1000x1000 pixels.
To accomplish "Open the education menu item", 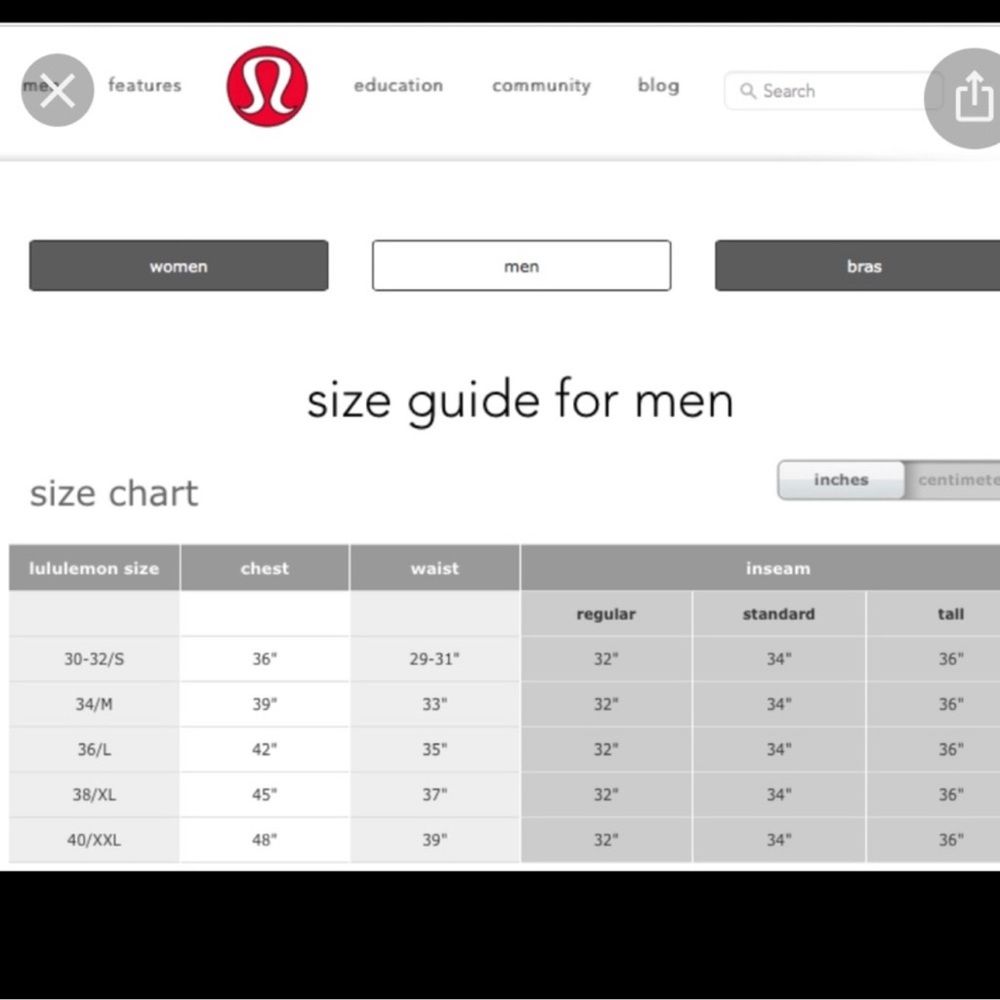I will point(398,86).
